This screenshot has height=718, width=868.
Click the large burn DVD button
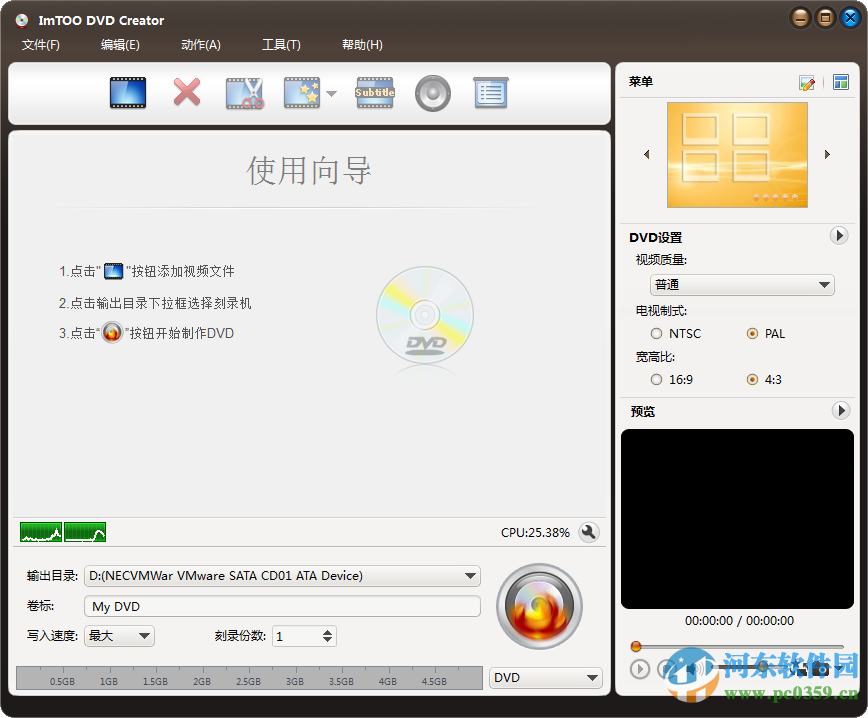(x=538, y=607)
